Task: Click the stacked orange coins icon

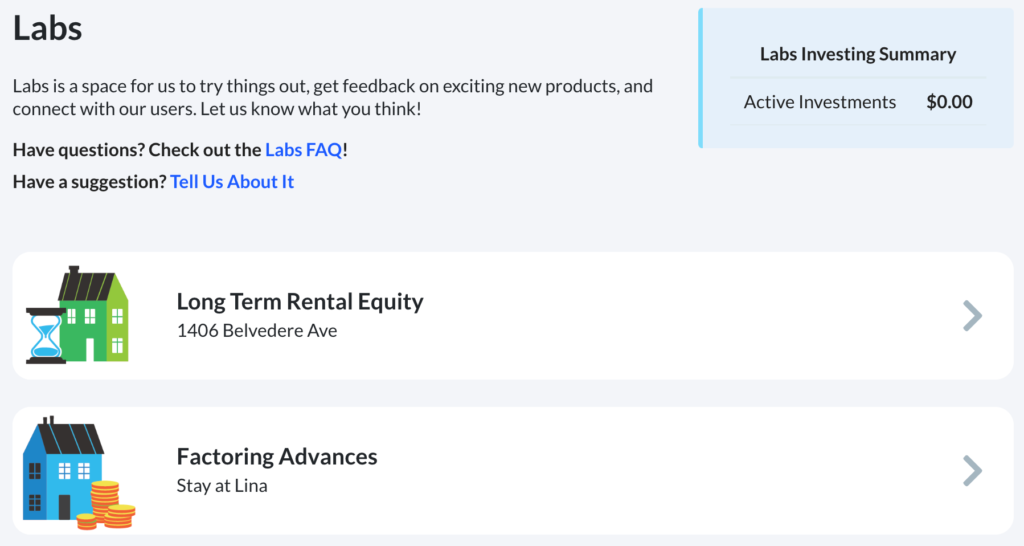Action: pyautogui.click(x=106, y=505)
